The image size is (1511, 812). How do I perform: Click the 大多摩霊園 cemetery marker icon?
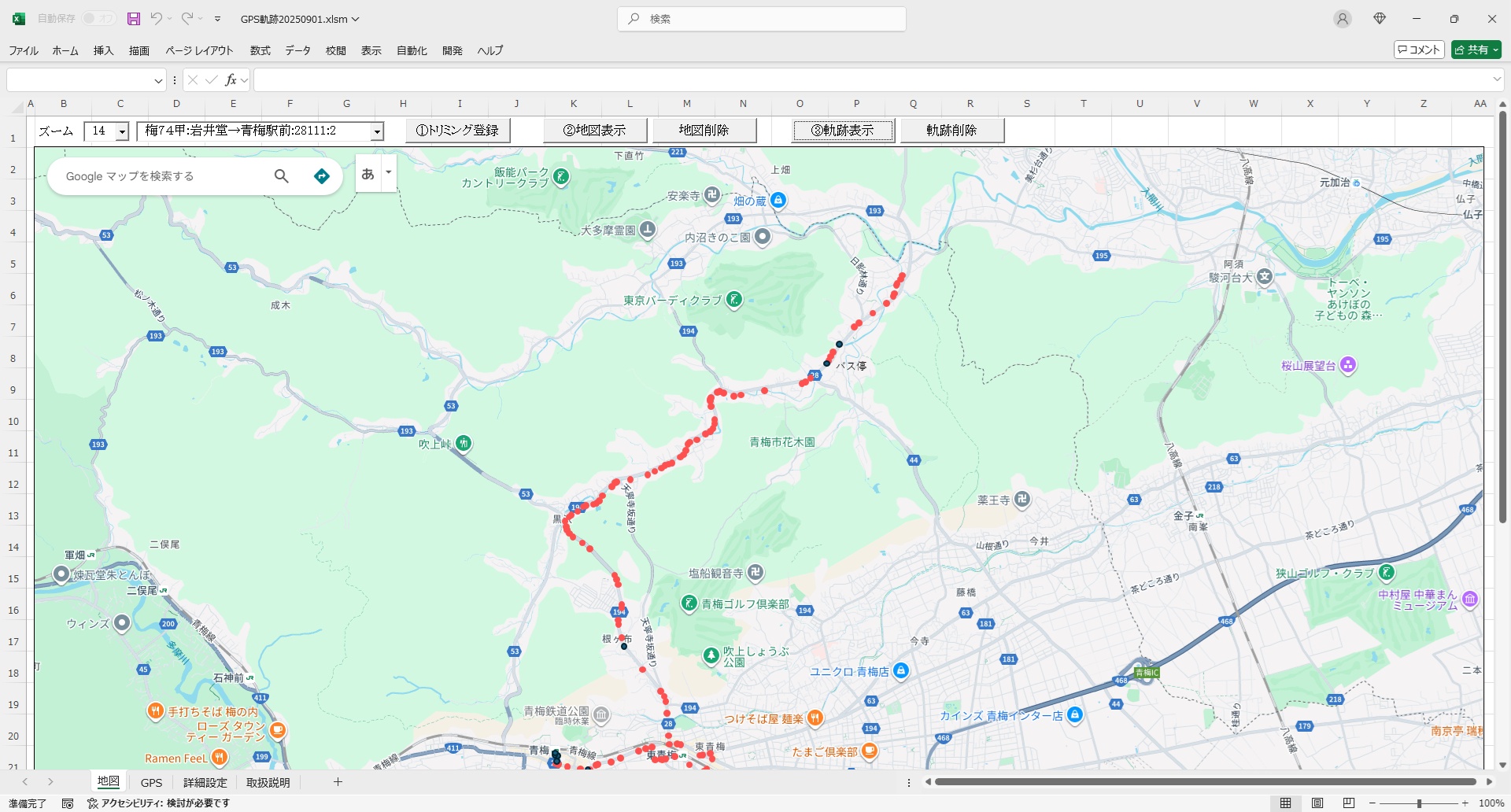(x=647, y=230)
